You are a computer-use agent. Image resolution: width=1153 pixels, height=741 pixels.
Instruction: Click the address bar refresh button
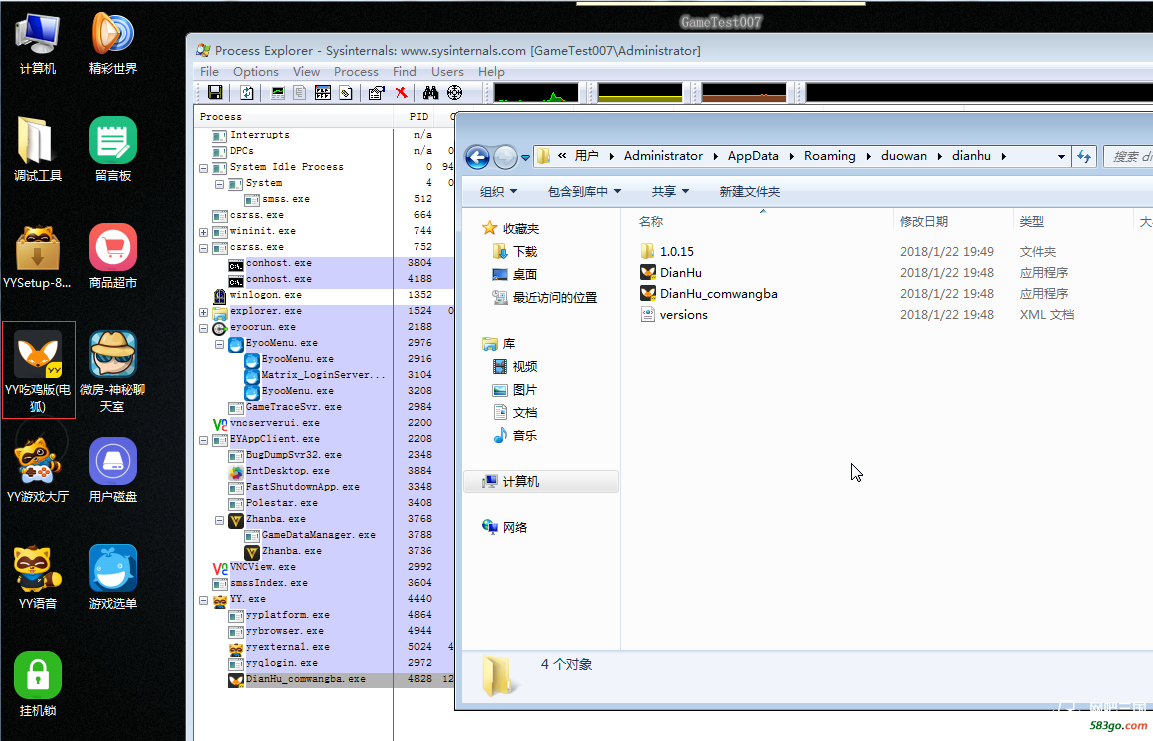[x=1084, y=156]
